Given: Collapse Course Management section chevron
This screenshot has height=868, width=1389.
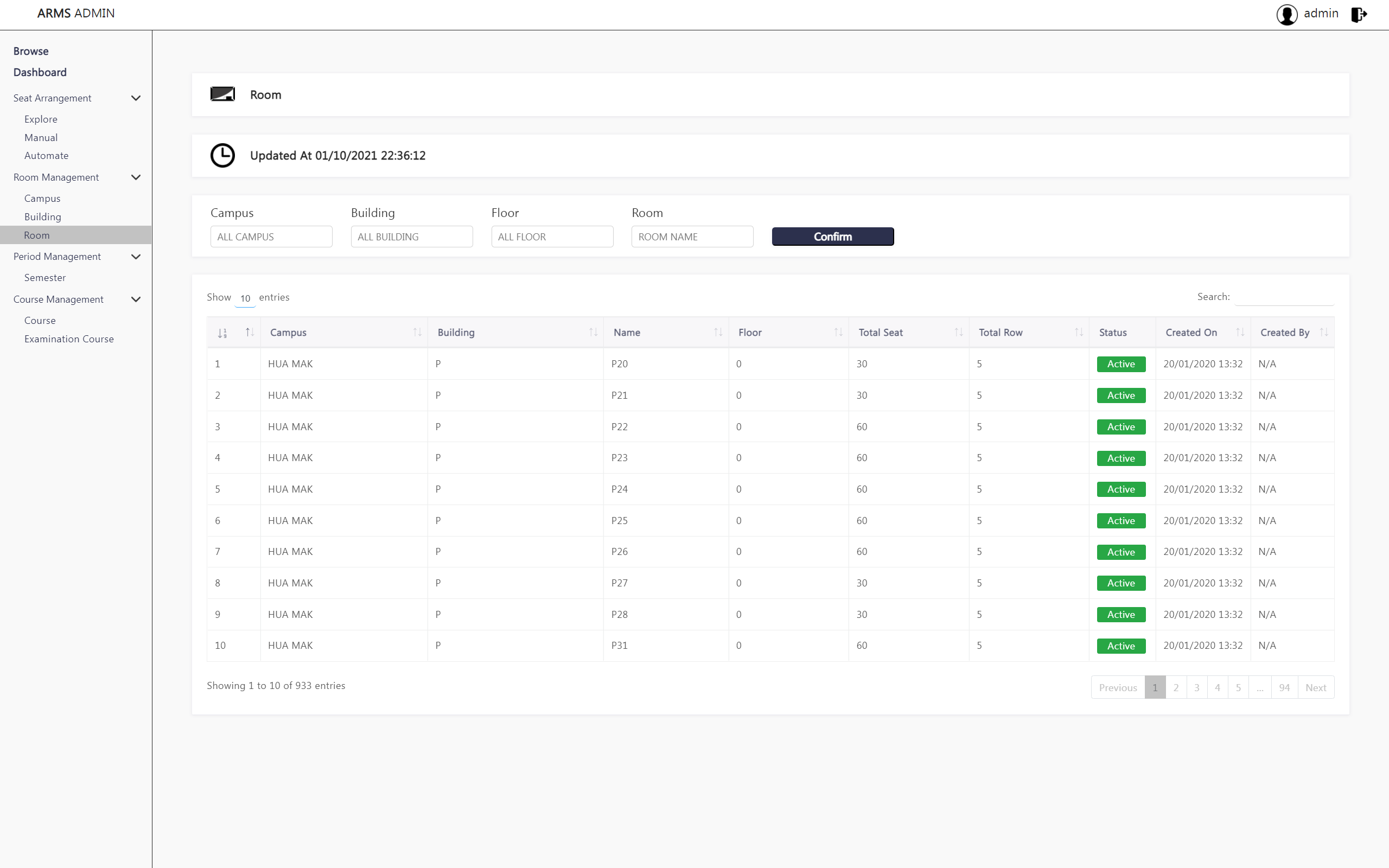Looking at the screenshot, I should click(x=136, y=299).
